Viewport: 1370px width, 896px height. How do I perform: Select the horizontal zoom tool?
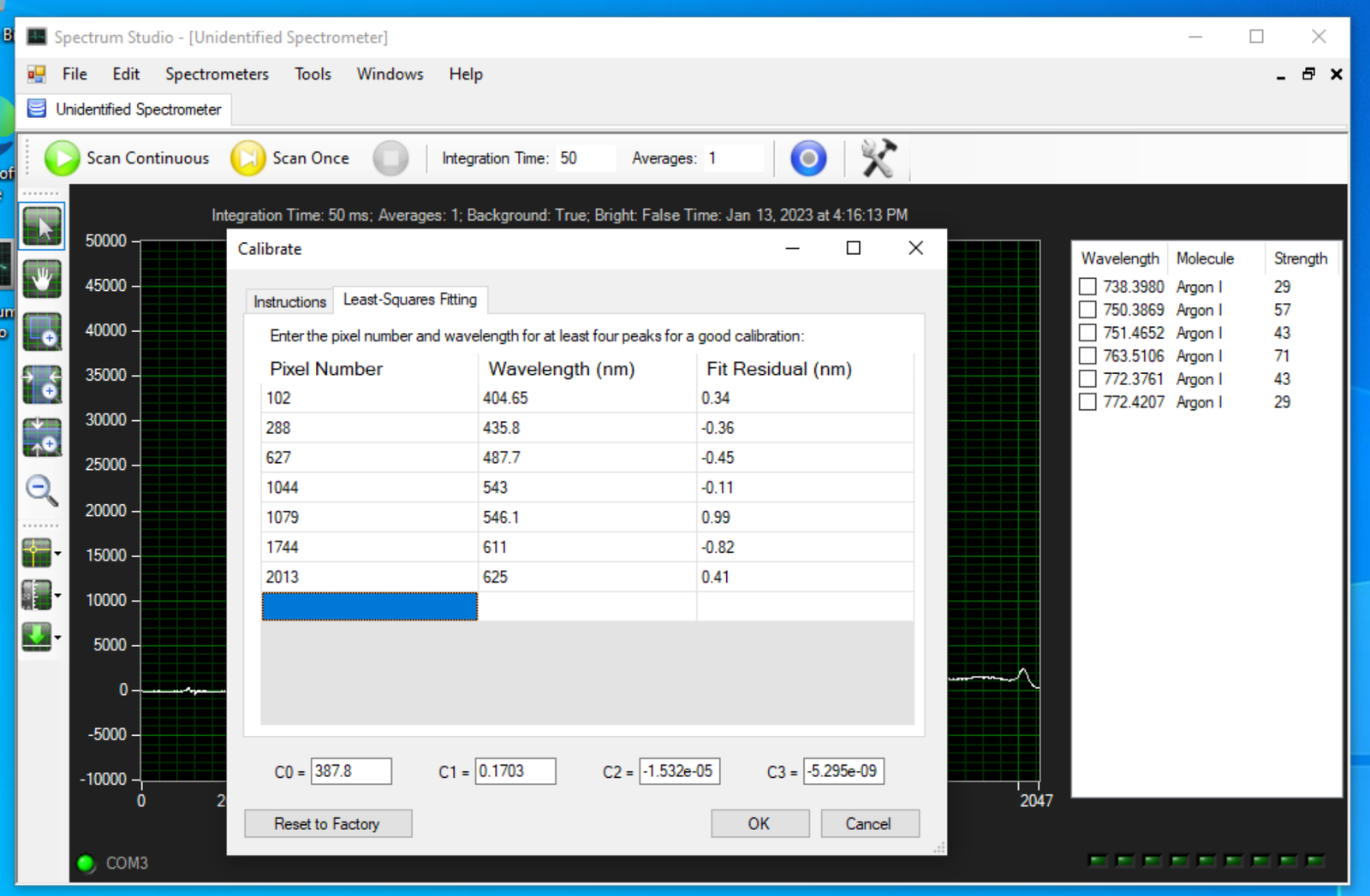[x=42, y=384]
